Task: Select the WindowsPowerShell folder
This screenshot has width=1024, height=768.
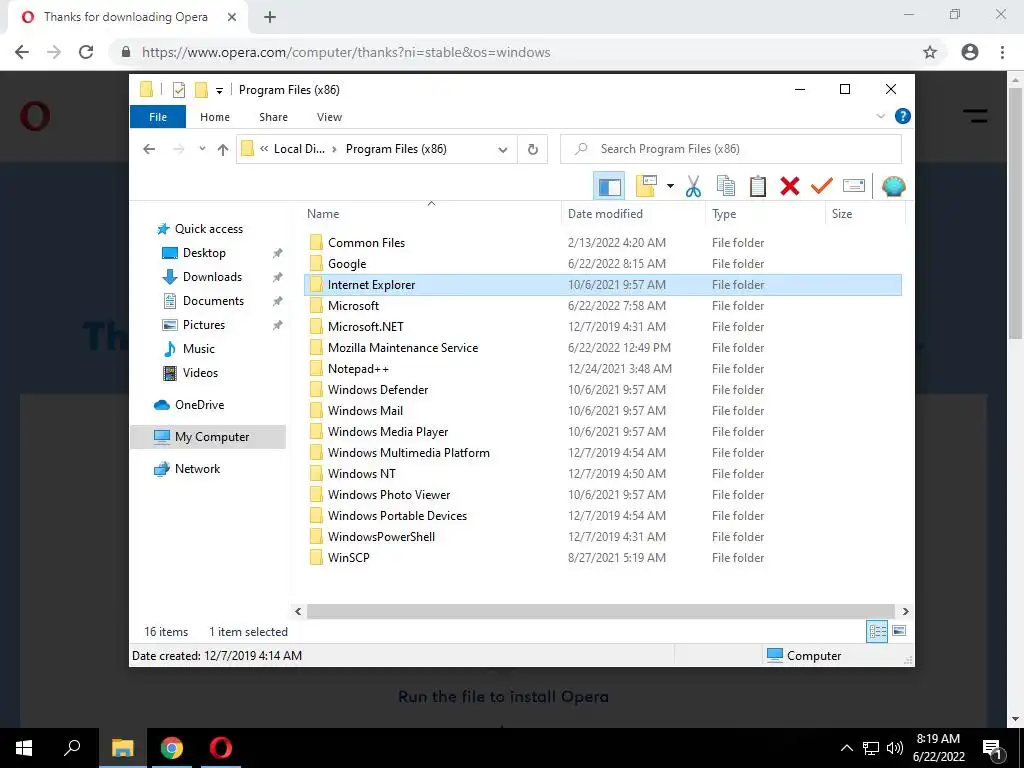Action: coord(603,537)
